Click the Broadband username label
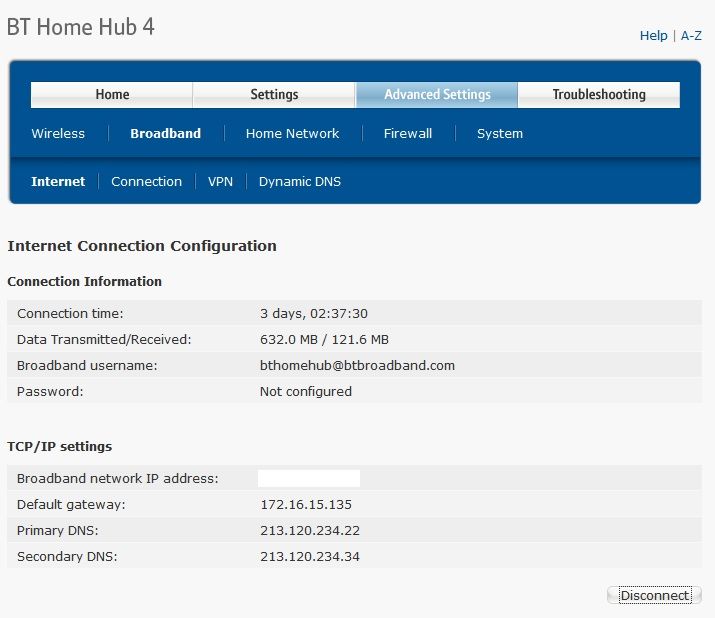 87,365
